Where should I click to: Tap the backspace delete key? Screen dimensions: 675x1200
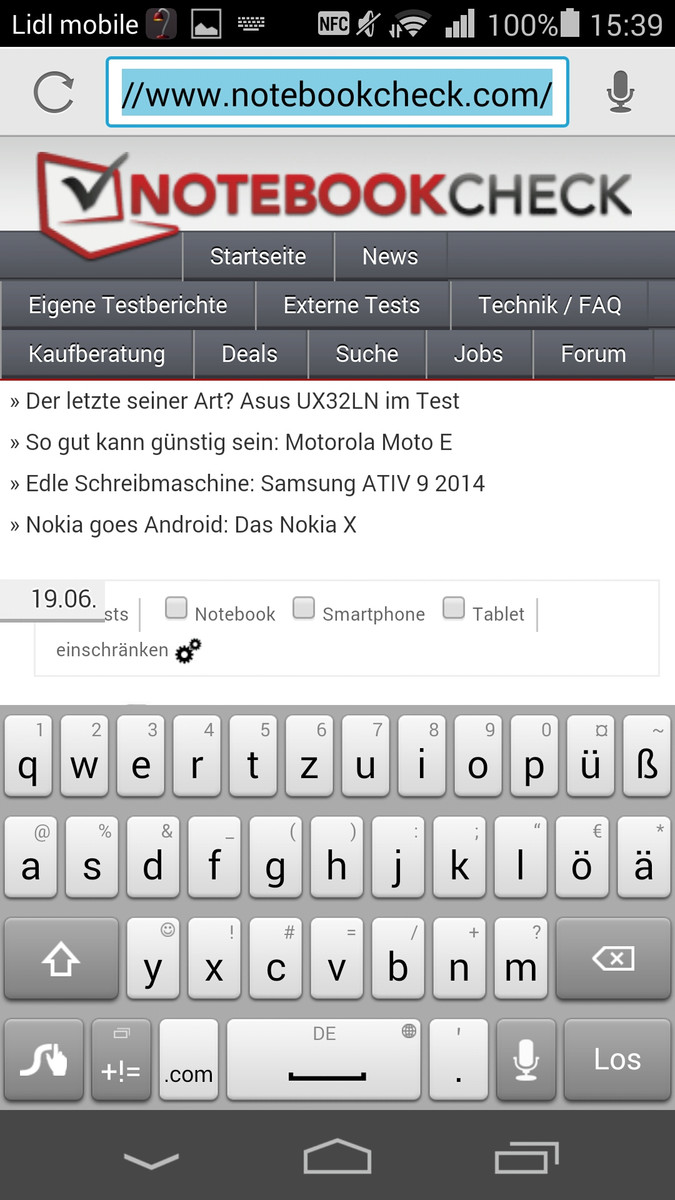[x=613, y=960]
